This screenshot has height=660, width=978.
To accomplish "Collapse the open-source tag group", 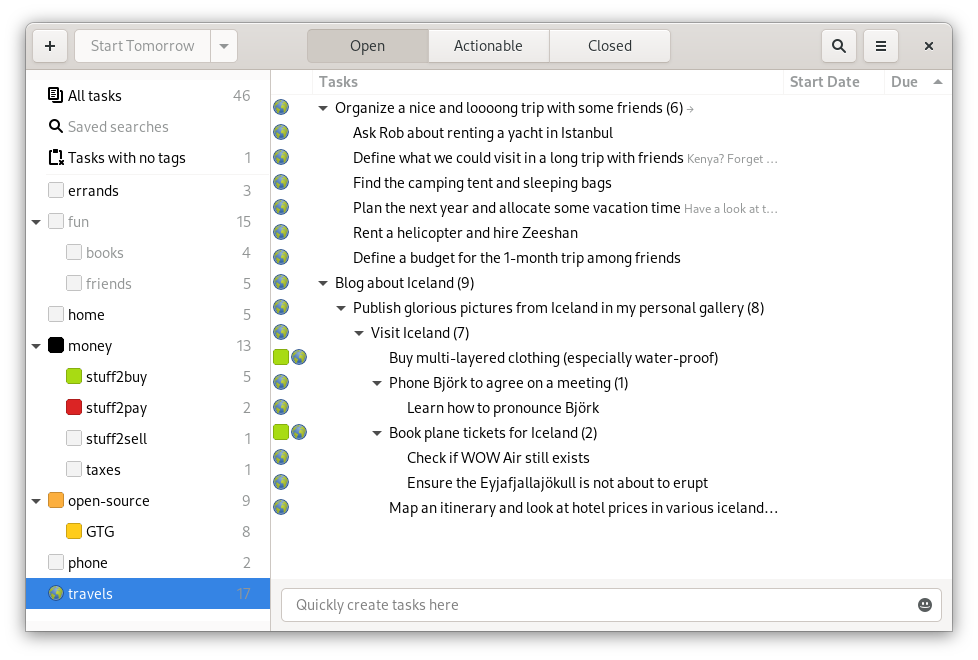I will click(36, 502).
